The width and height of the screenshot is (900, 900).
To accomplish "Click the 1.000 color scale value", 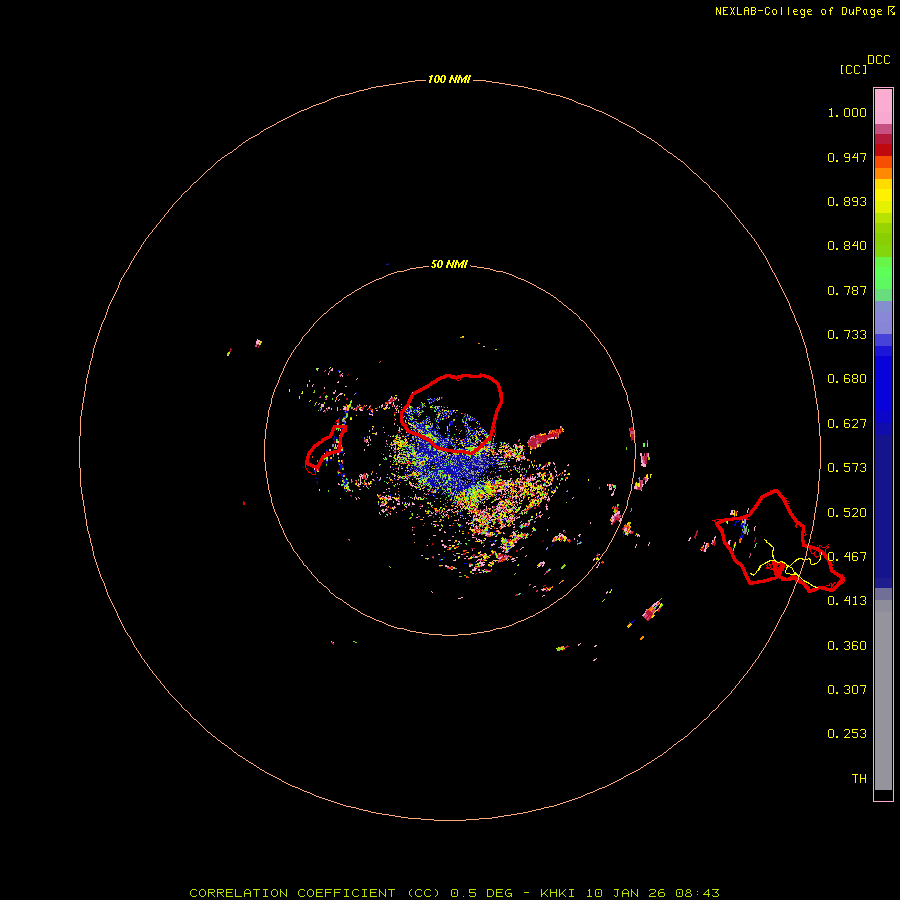I will [847, 112].
